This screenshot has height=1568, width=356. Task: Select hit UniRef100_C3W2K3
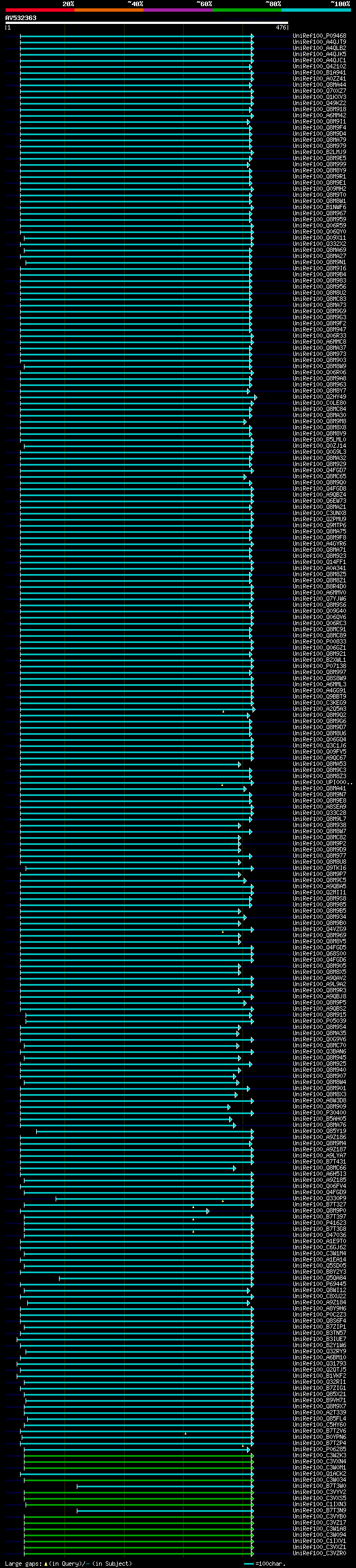tap(319, 1456)
